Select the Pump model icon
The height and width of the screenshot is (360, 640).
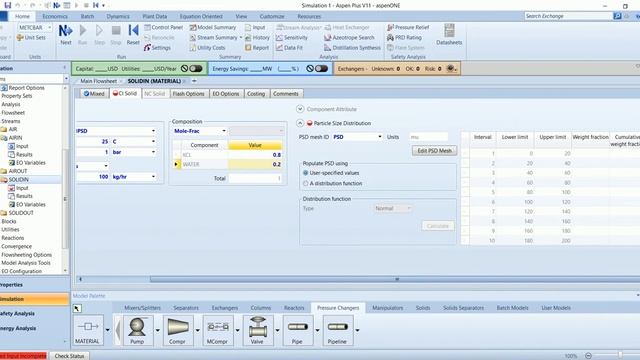click(x=138, y=330)
